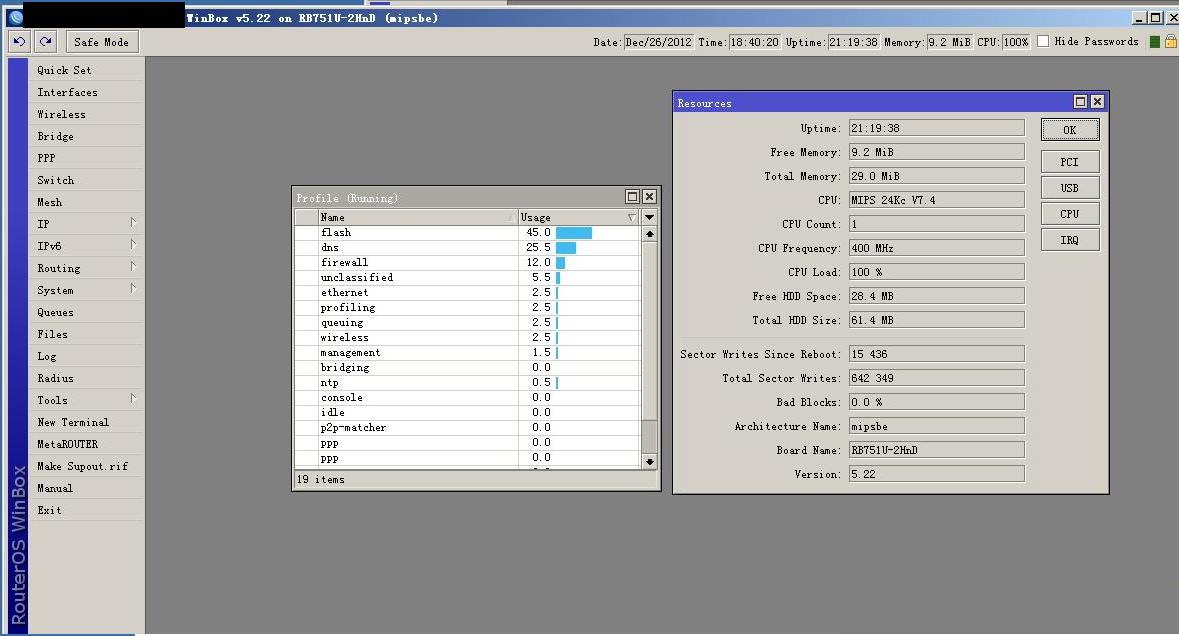1179x636 pixels.
Task: Select the management row
Action: pyautogui.click(x=467, y=353)
